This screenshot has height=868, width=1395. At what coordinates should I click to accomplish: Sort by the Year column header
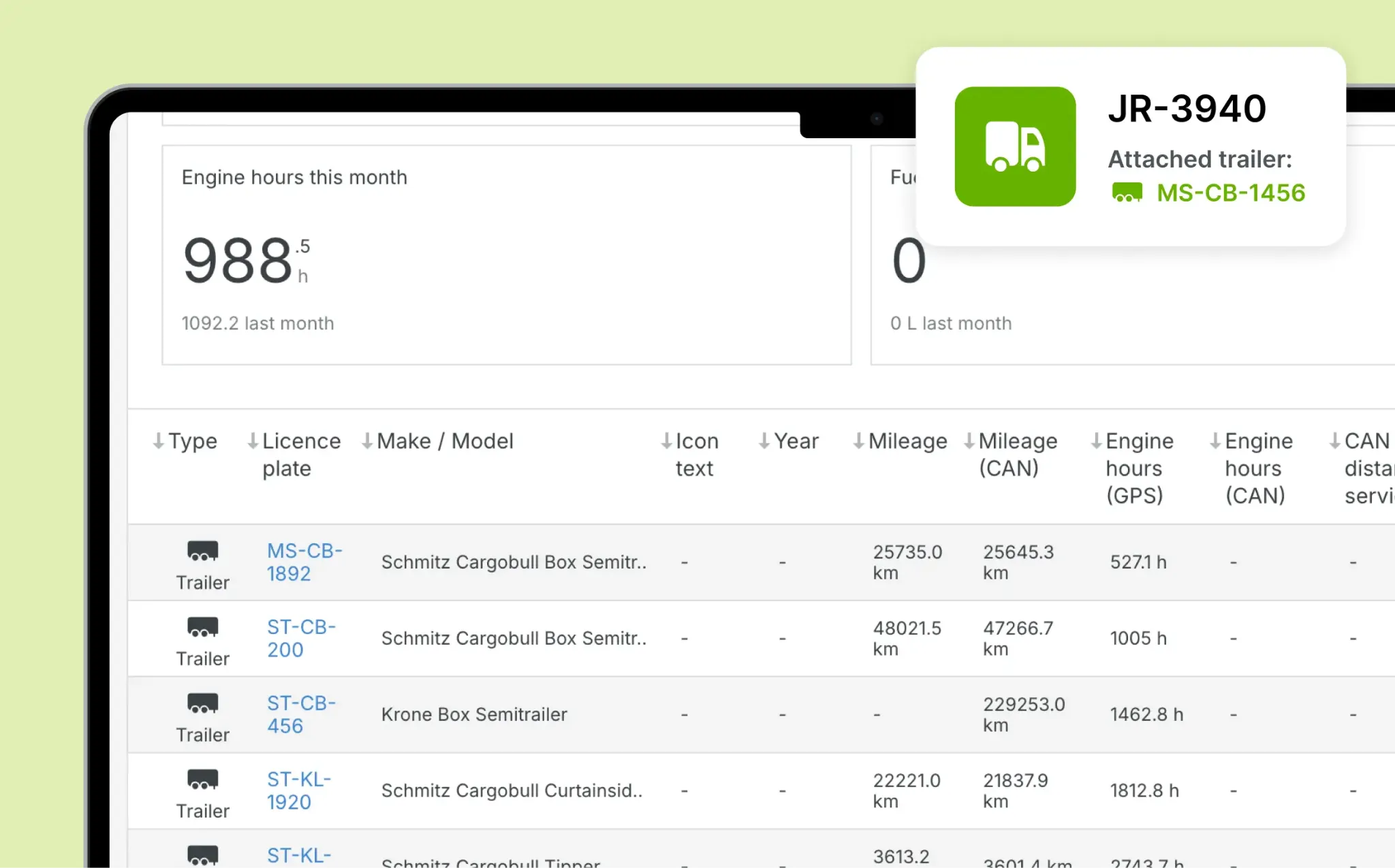coord(795,441)
